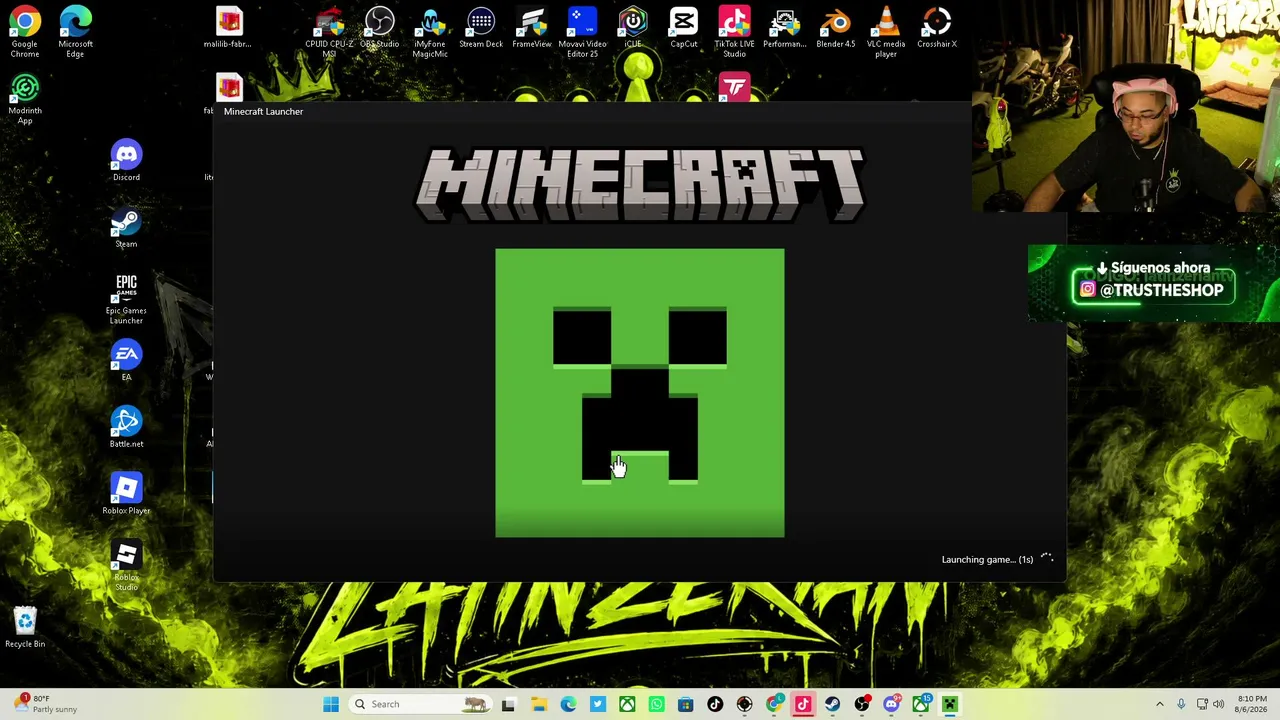
Task: Select the TikTok LIVE Studio desktop icon
Action: tap(734, 32)
